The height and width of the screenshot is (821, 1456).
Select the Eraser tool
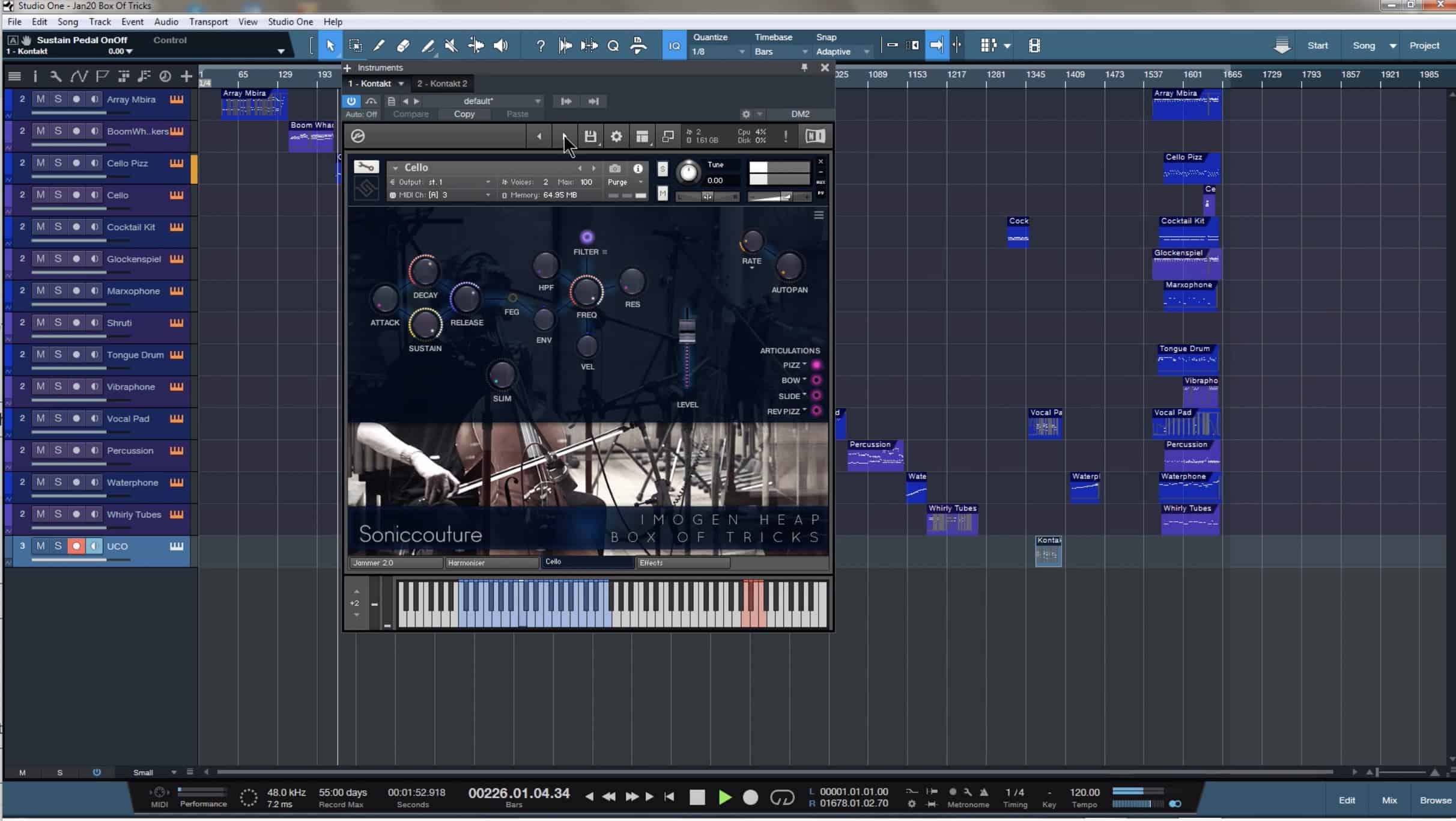tap(403, 46)
